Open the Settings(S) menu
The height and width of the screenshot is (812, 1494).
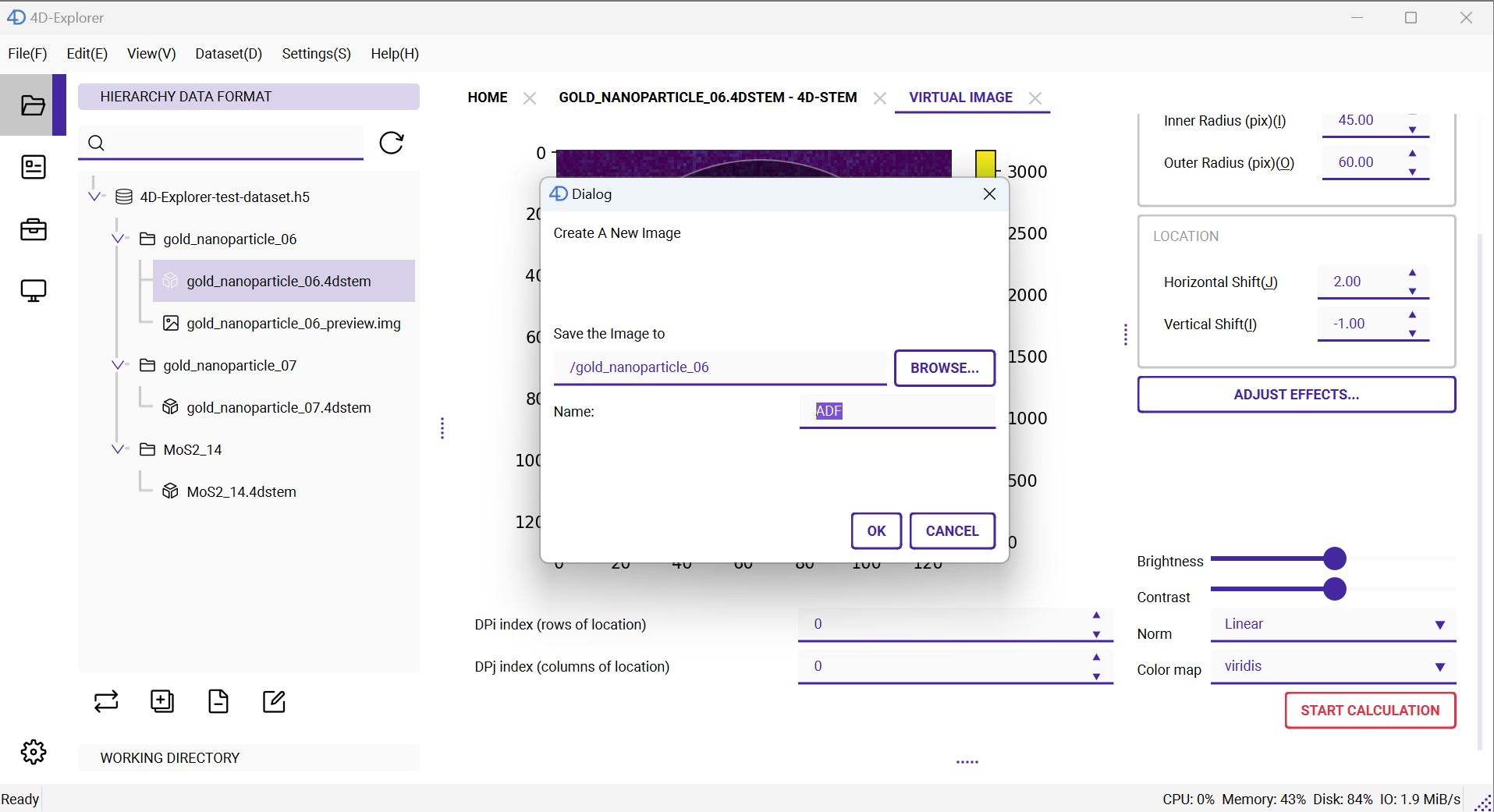pyautogui.click(x=316, y=54)
